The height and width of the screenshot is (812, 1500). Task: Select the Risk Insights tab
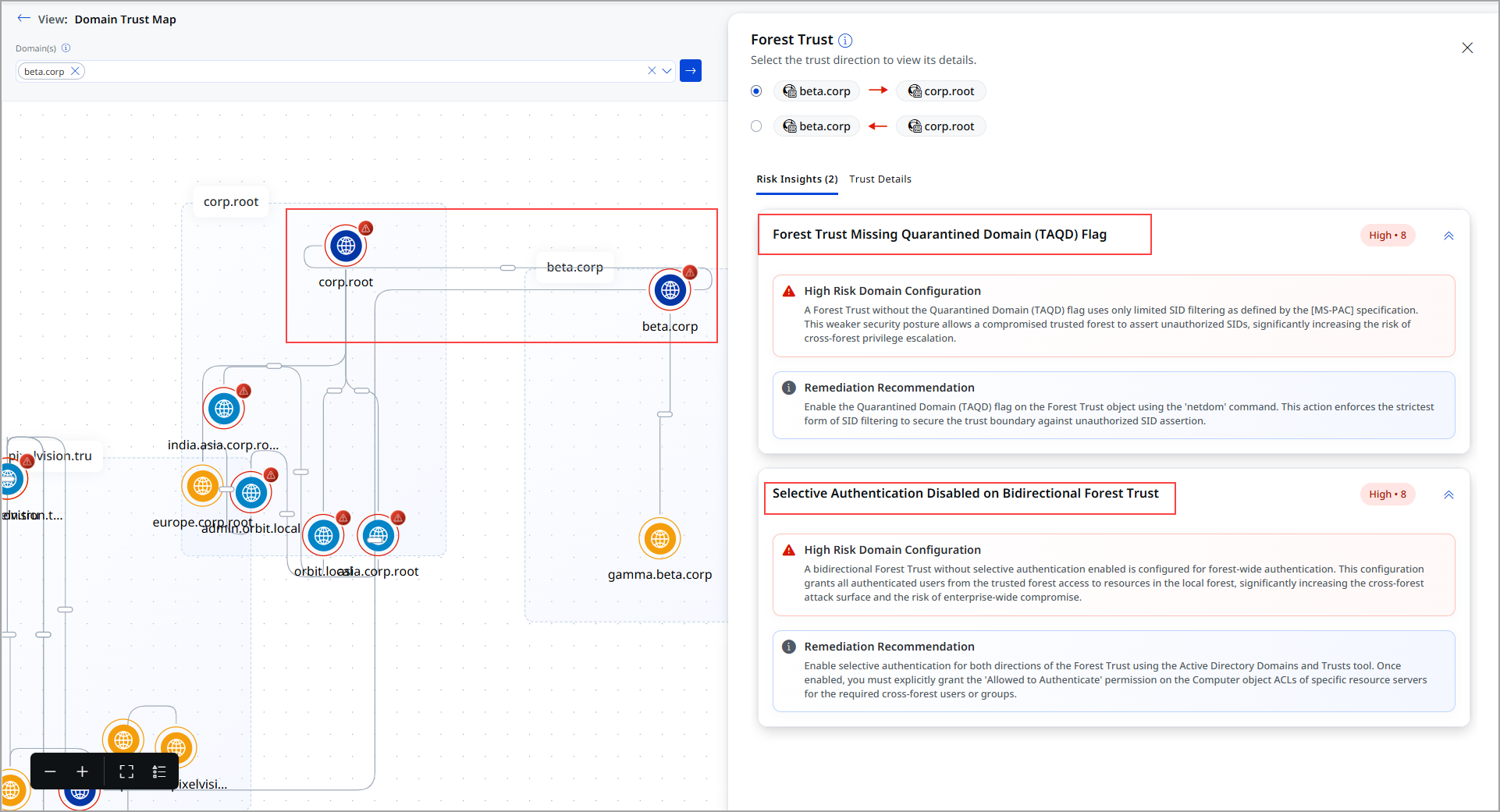(796, 179)
